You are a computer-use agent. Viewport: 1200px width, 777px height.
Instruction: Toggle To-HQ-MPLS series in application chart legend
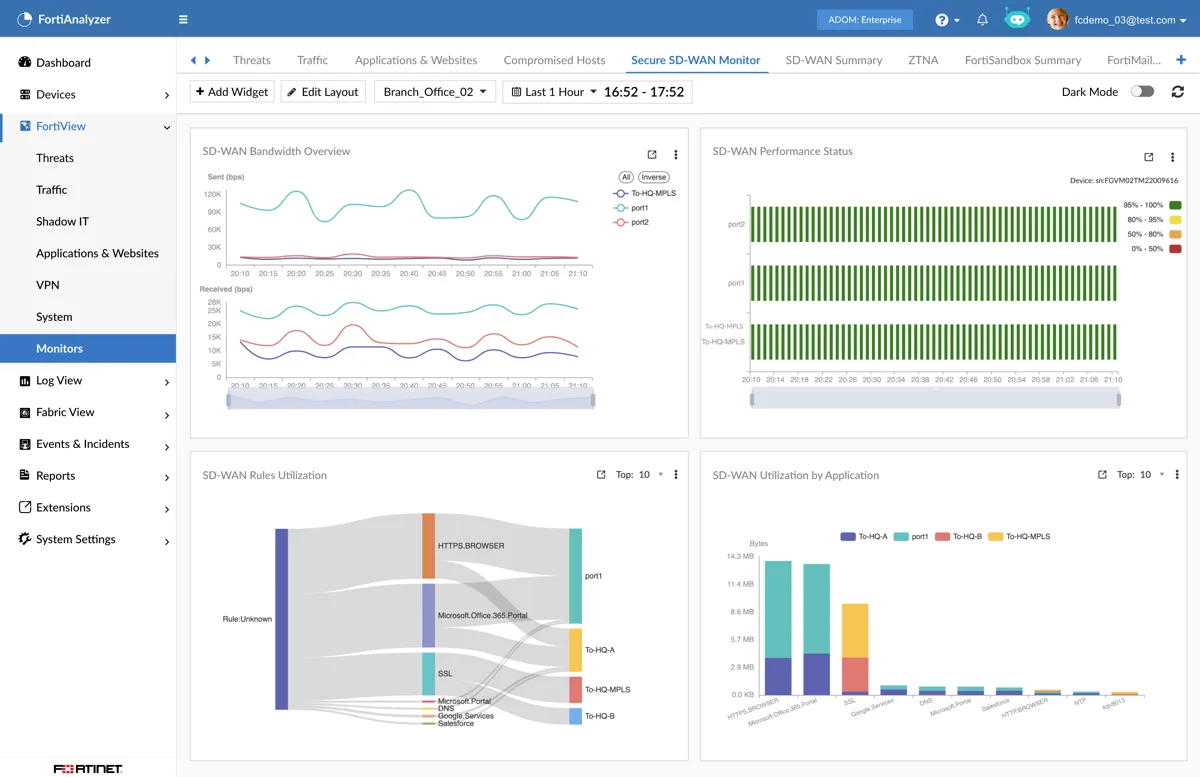pyautogui.click(x=1019, y=536)
